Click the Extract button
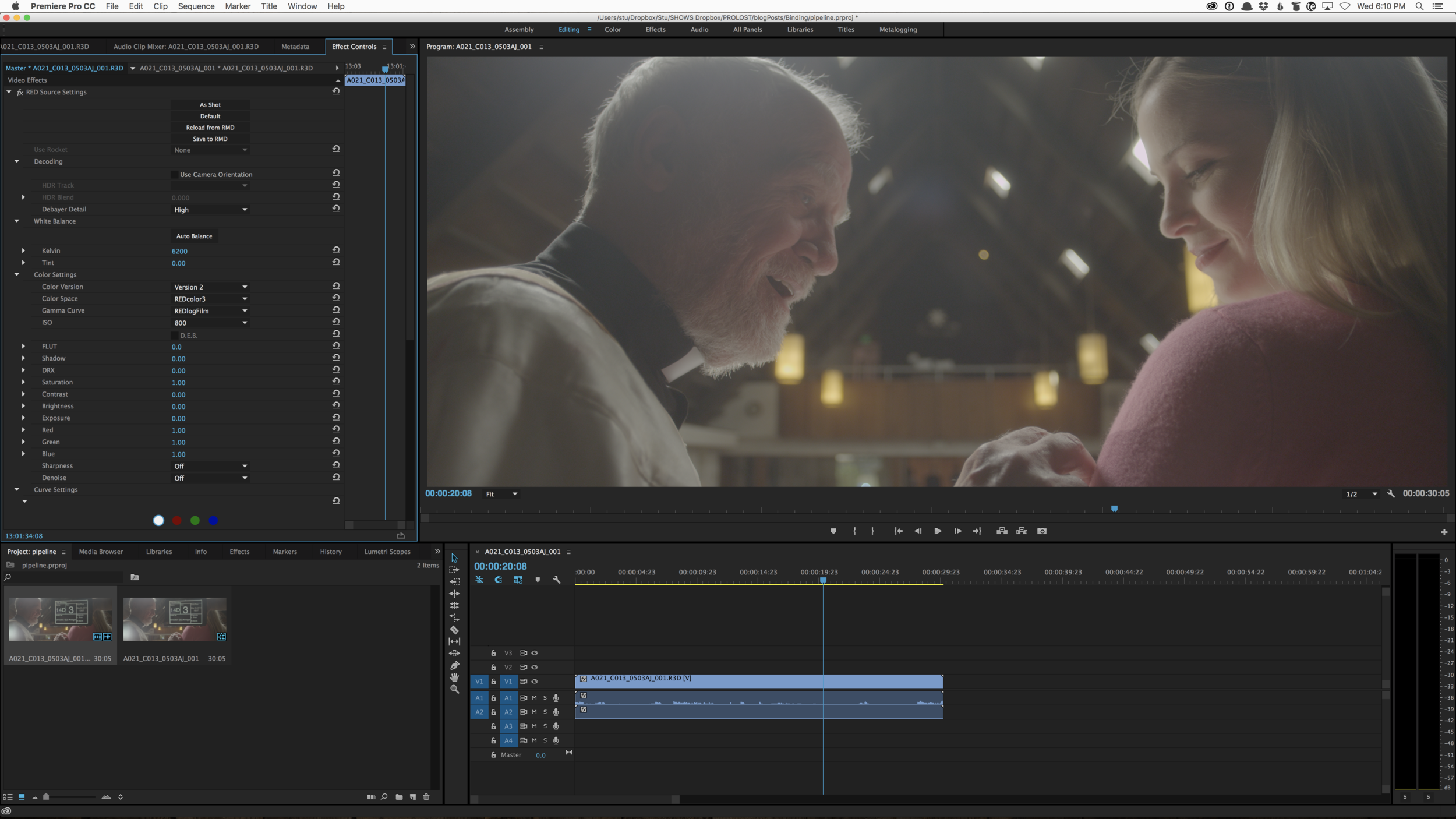 pos(1022,531)
